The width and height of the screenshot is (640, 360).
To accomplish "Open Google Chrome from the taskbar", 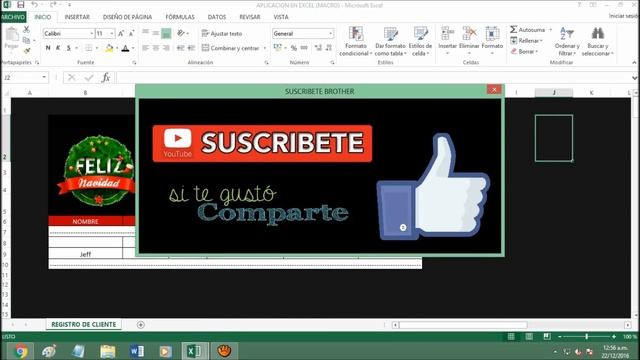I will (x=20, y=351).
